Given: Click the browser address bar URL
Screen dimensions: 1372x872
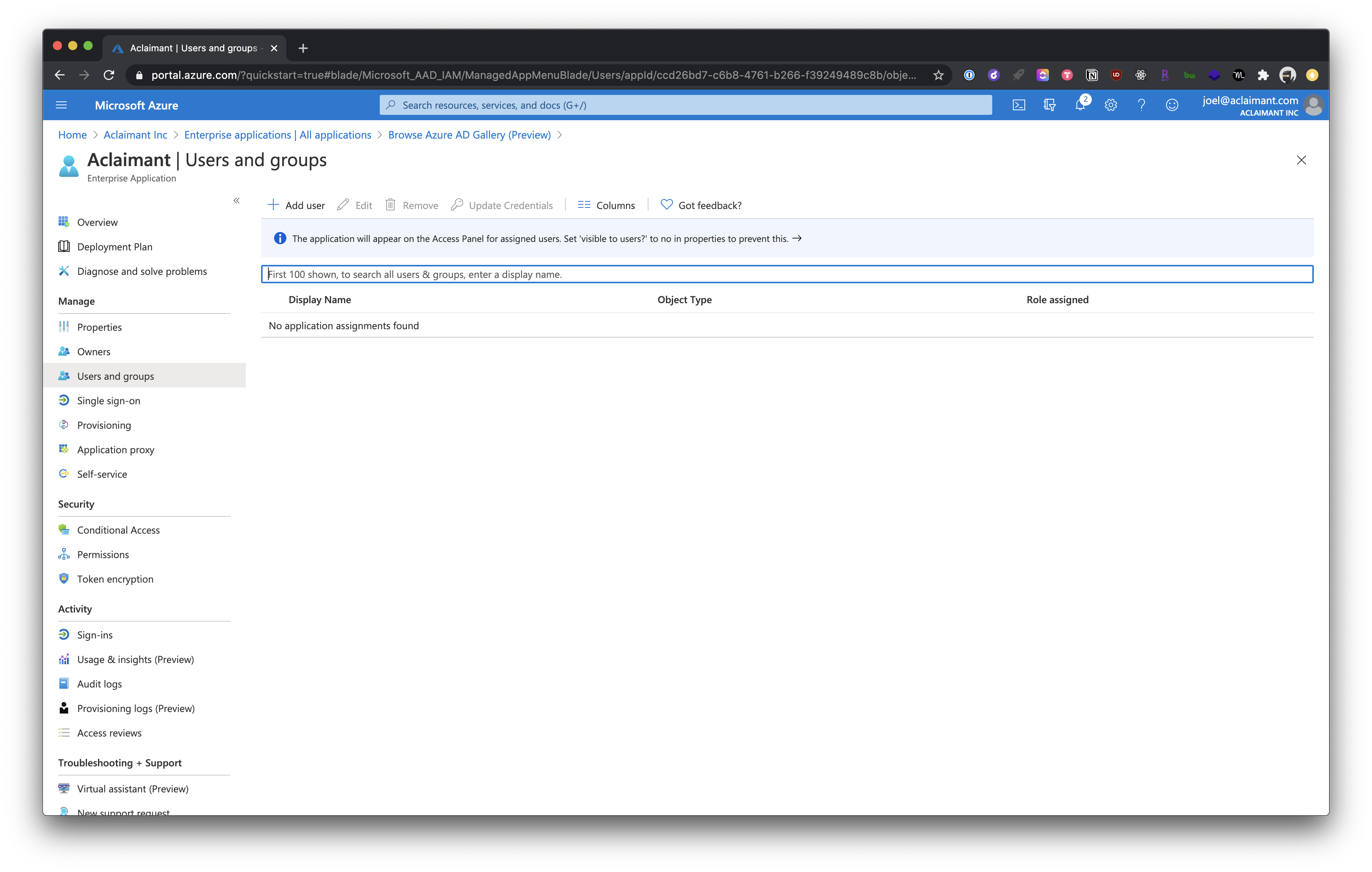Looking at the screenshot, I should [x=534, y=75].
